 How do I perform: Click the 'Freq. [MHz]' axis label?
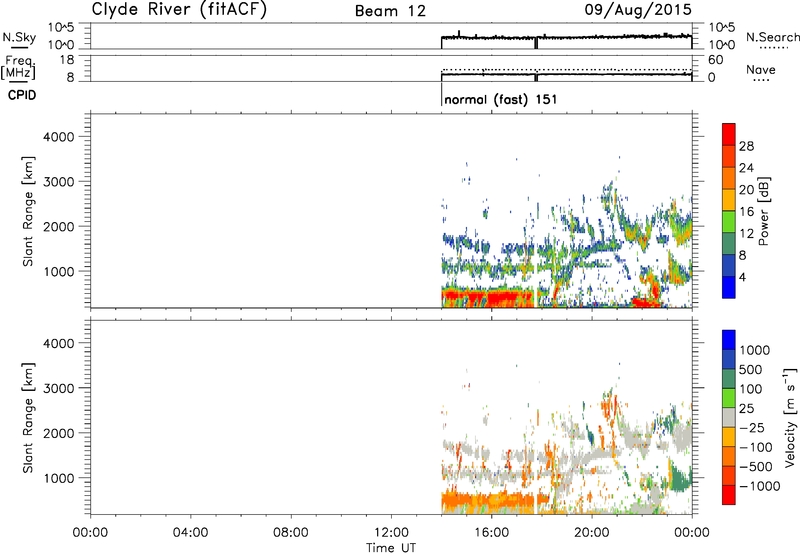18,67
